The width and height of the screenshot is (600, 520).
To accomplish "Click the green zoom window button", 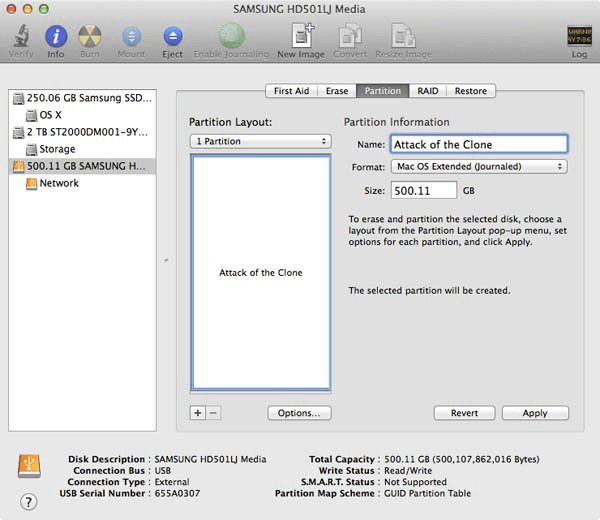I will click(x=44, y=9).
